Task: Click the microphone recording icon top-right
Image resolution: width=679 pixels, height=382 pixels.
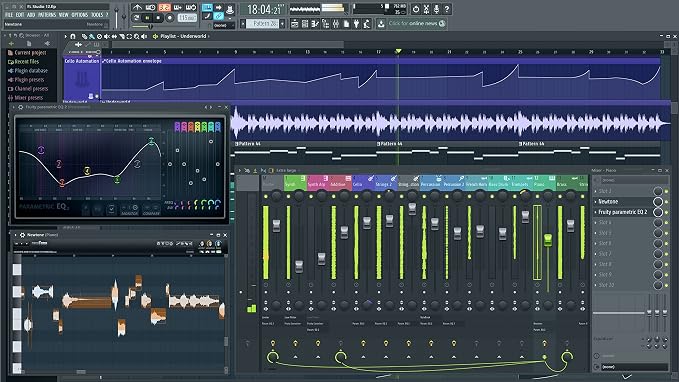Action: click(436, 9)
